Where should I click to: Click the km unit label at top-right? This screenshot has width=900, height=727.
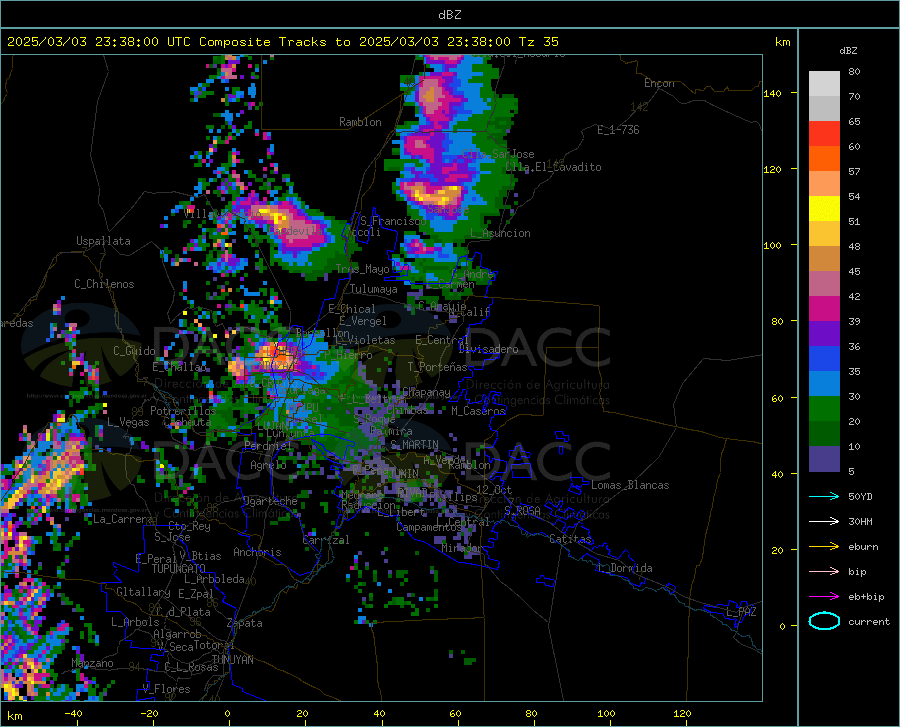click(x=782, y=42)
